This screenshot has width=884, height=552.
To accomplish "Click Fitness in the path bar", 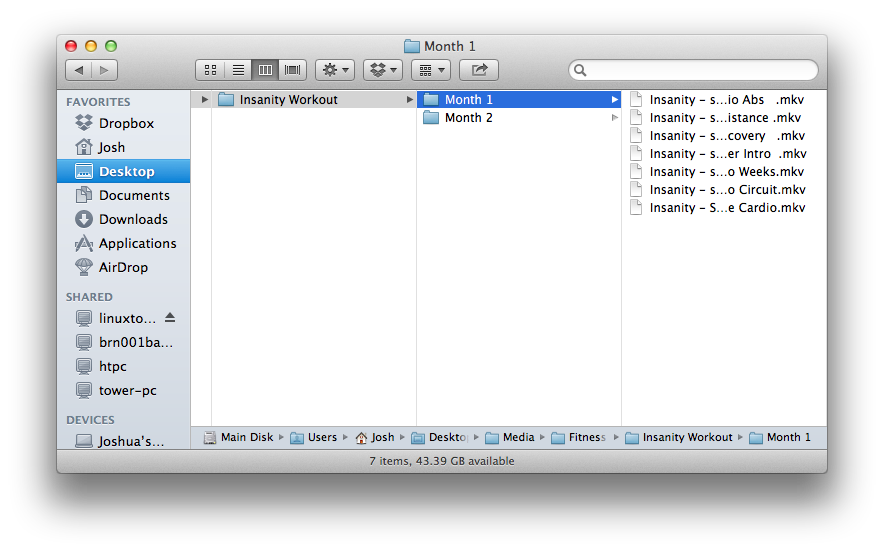I will pyautogui.click(x=579, y=438).
